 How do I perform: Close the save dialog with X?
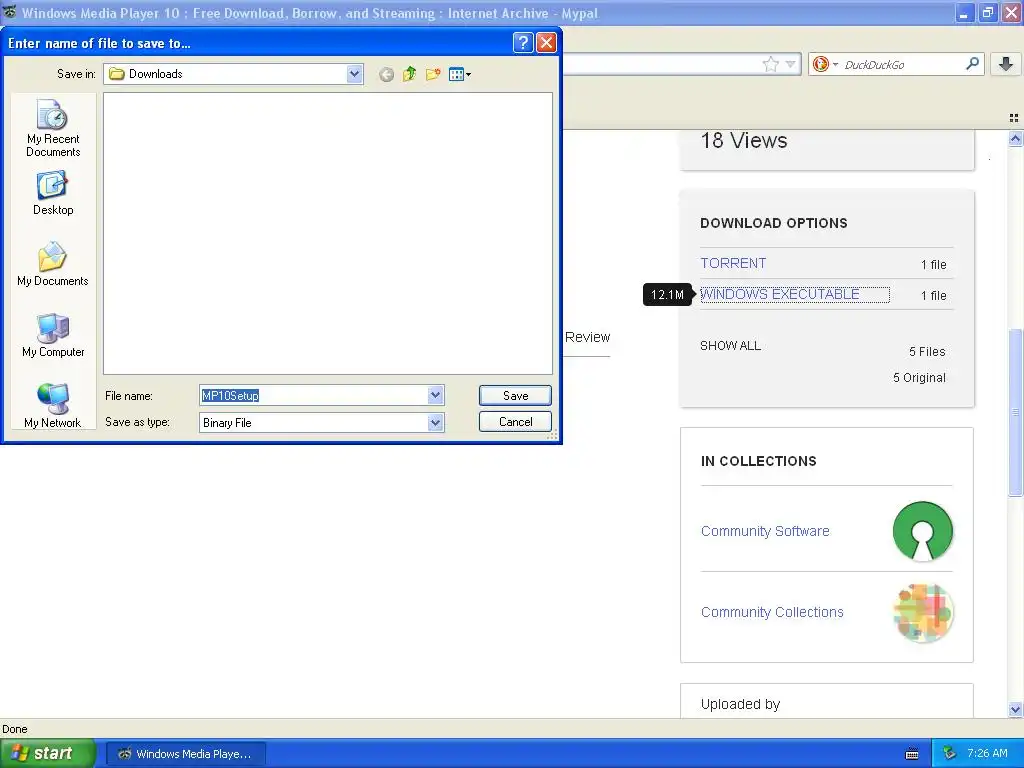click(x=546, y=43)
